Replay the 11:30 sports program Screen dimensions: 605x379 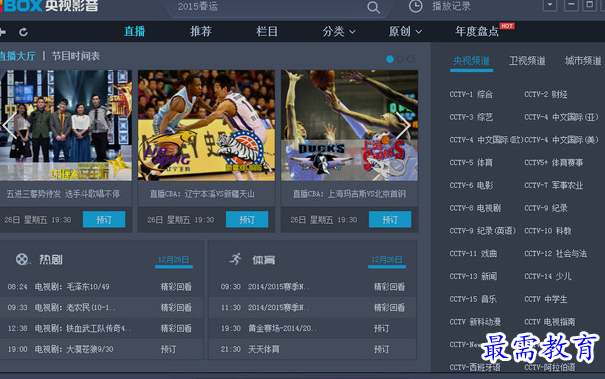[x=389, y=308]
